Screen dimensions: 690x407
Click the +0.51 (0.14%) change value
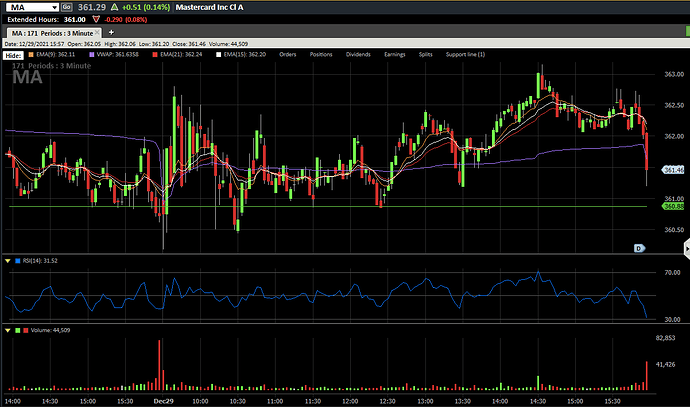click(x=146, y=7)
